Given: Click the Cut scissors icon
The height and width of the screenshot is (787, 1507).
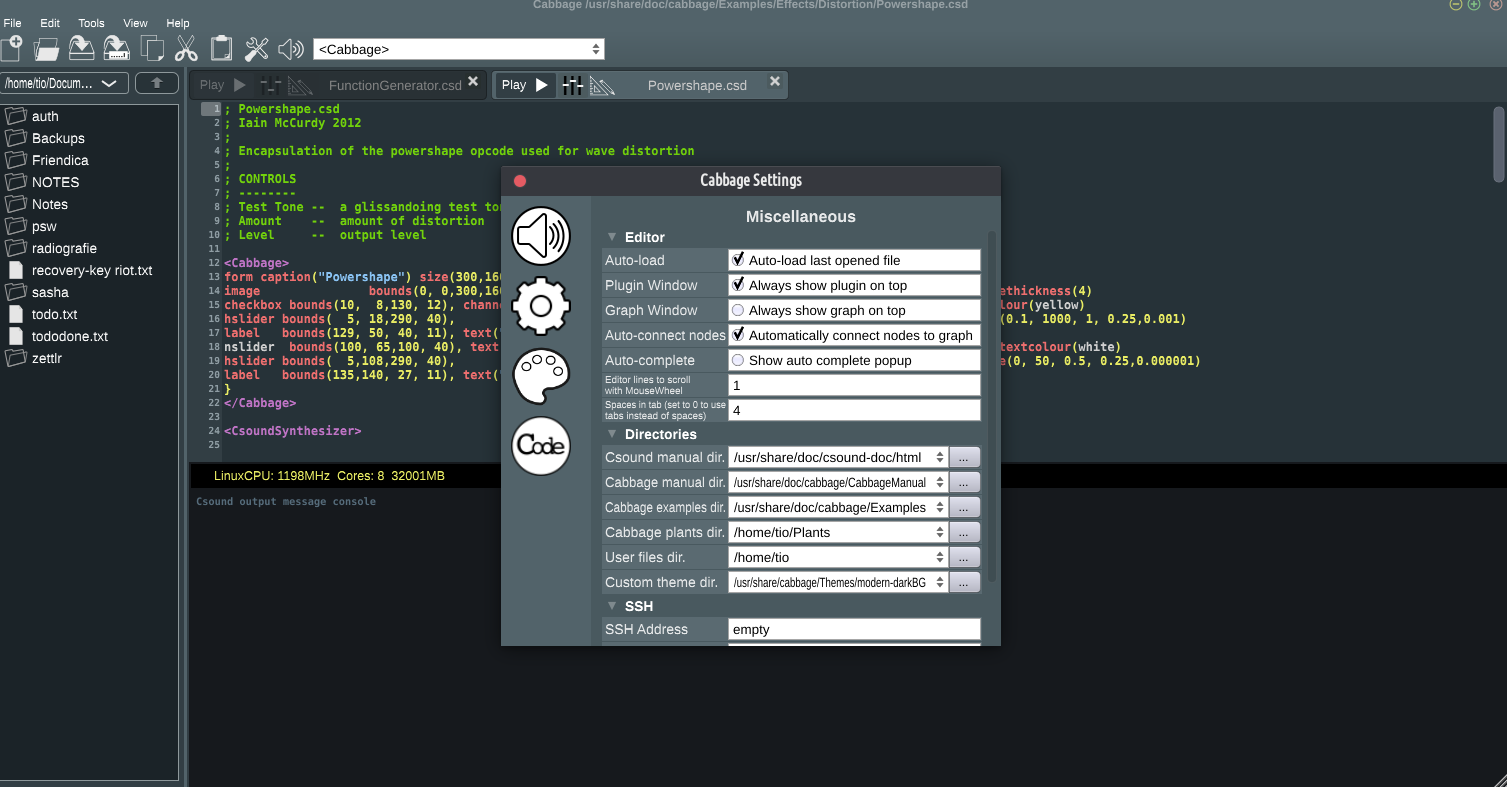Looking at the screenshot, I should (x=186, y=48).
